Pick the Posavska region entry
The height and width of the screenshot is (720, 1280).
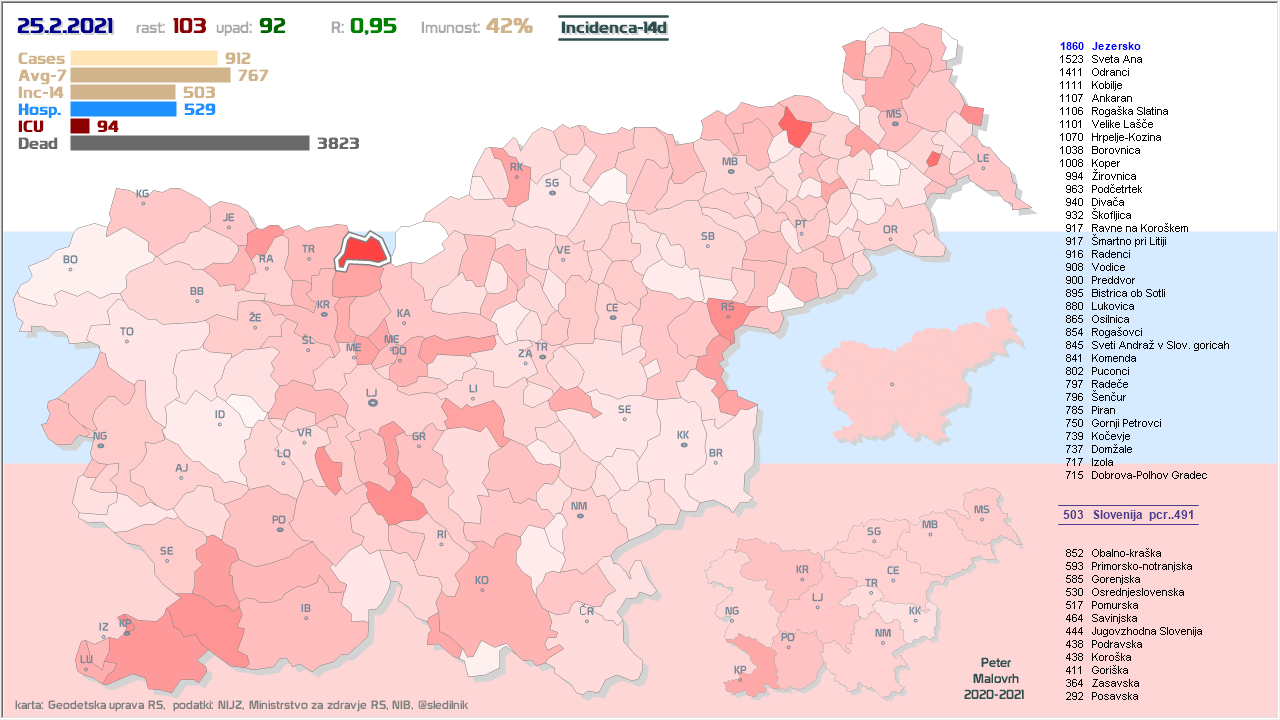tap(1114, 696)
